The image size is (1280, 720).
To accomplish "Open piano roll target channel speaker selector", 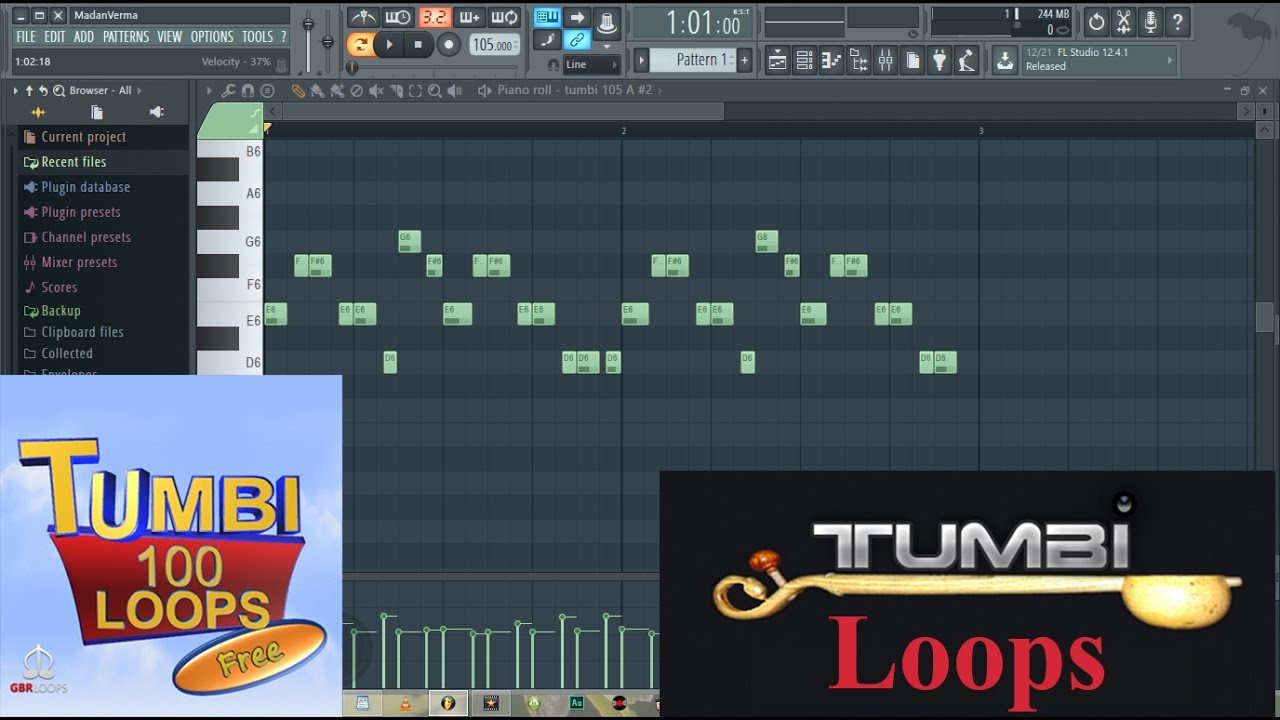I will click(484, 90).
